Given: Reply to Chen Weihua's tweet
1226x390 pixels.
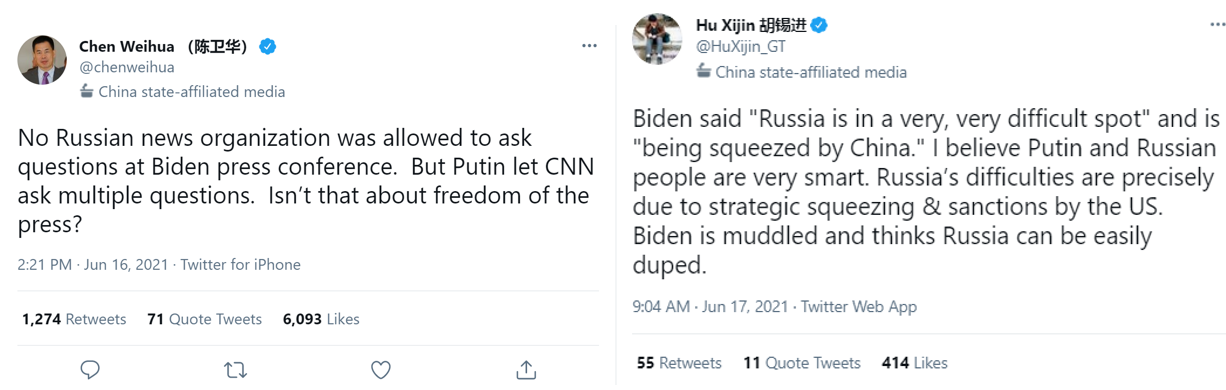Looking at the screenshot, I should click(x=90, y=370).
